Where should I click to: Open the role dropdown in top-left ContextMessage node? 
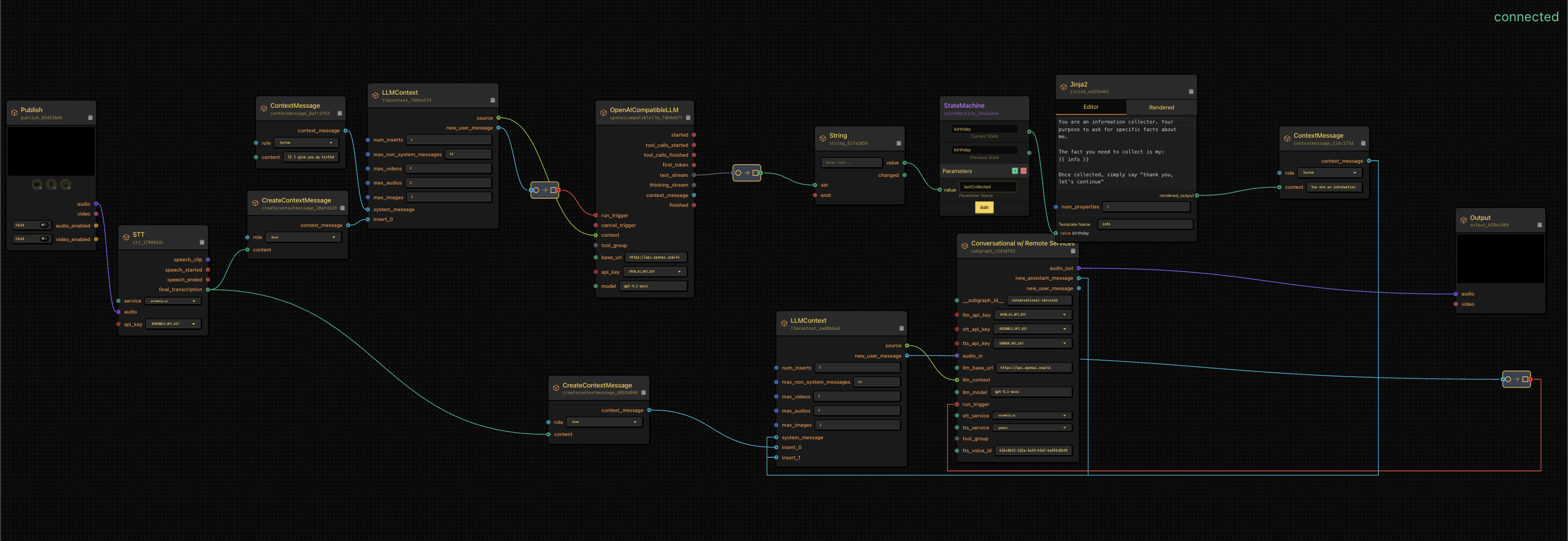point(306,143)
